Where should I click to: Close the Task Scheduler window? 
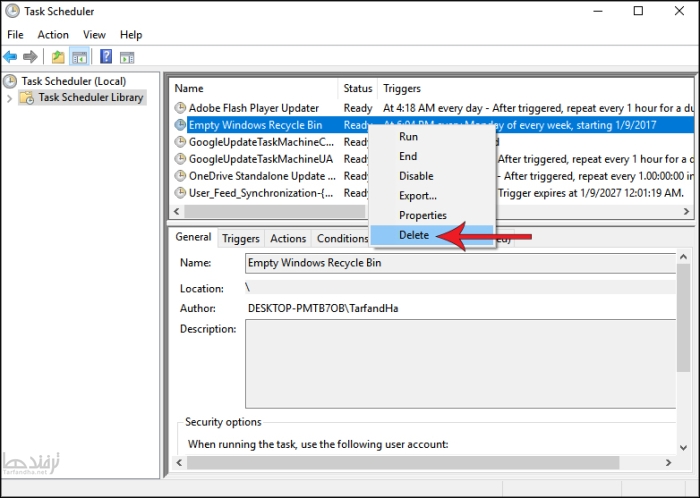679,11
